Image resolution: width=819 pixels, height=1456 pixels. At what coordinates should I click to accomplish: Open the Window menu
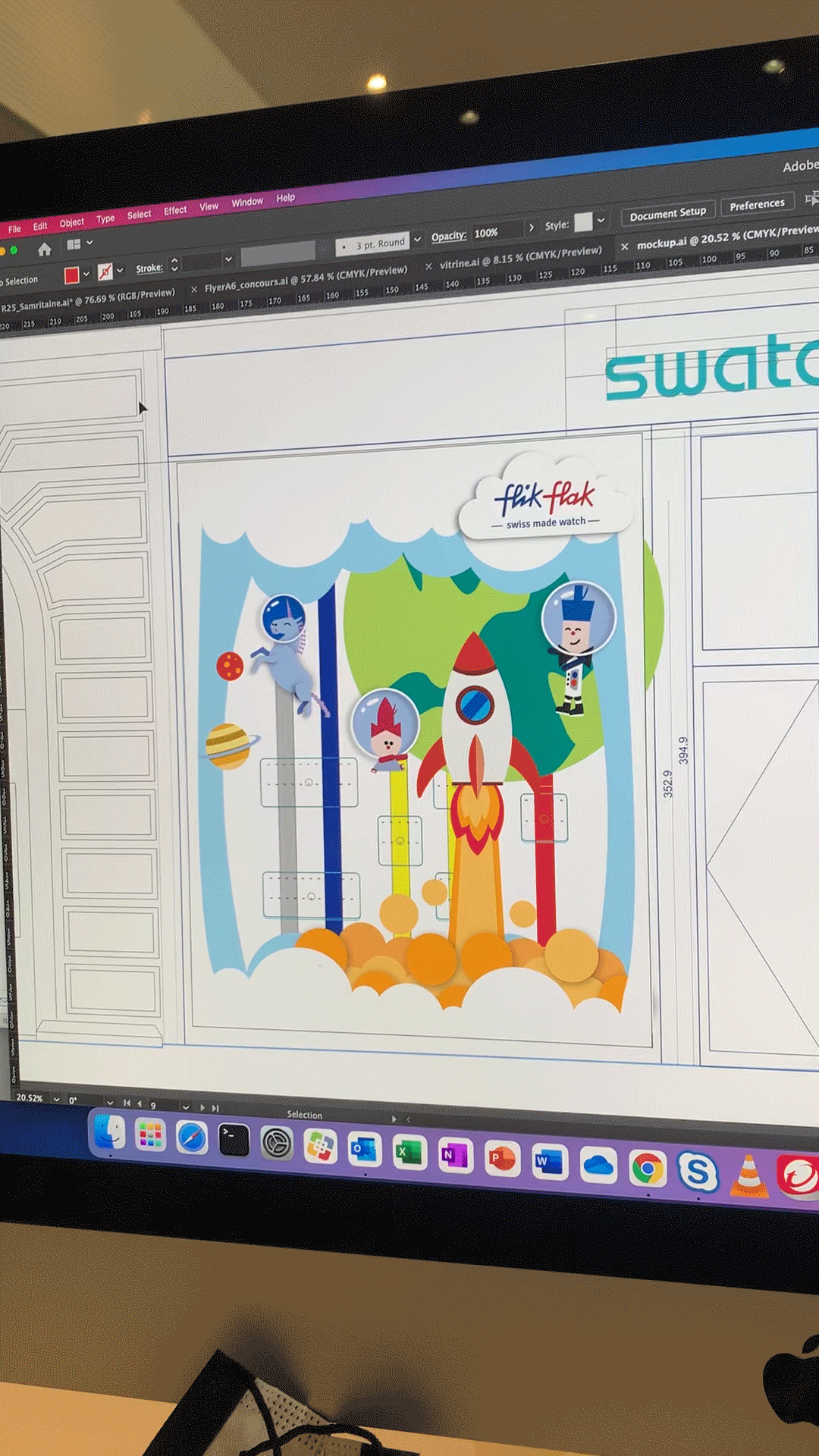247,202
